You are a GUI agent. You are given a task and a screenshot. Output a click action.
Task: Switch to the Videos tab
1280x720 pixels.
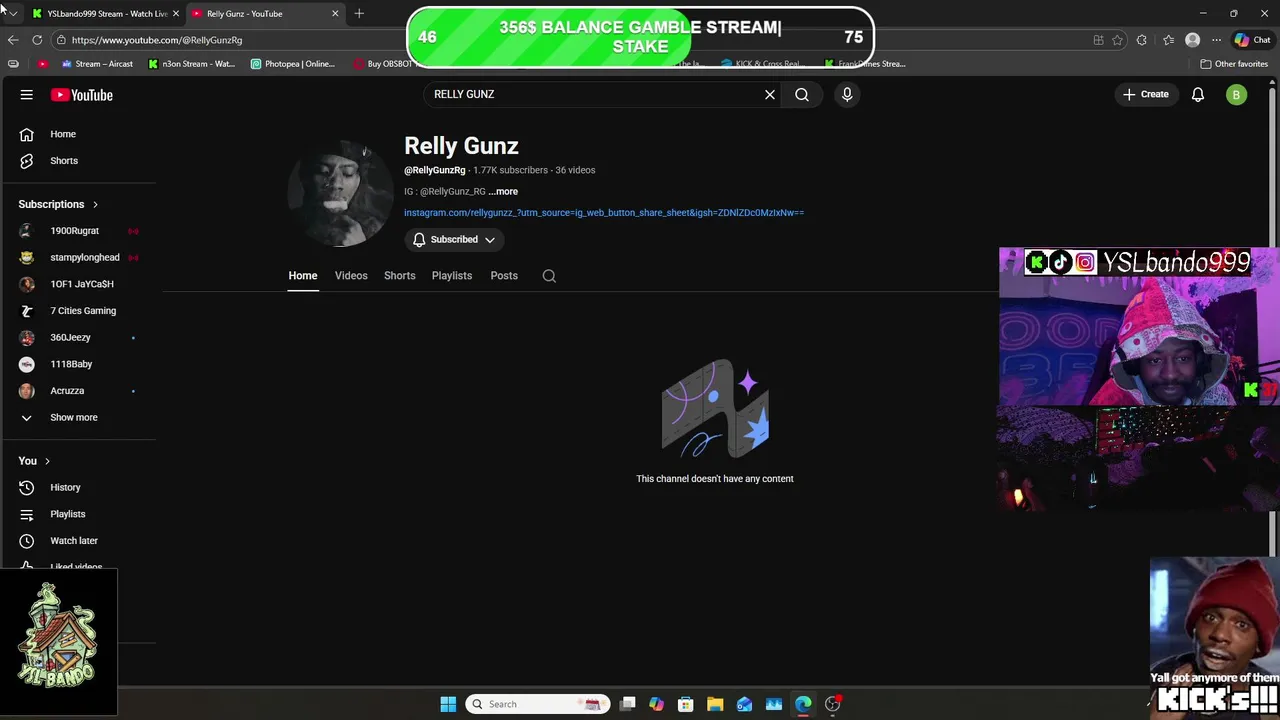351,276
